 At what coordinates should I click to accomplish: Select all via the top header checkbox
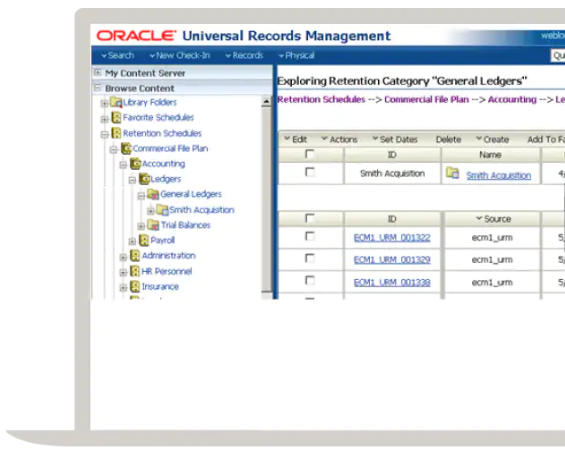[x=310, y=154]
